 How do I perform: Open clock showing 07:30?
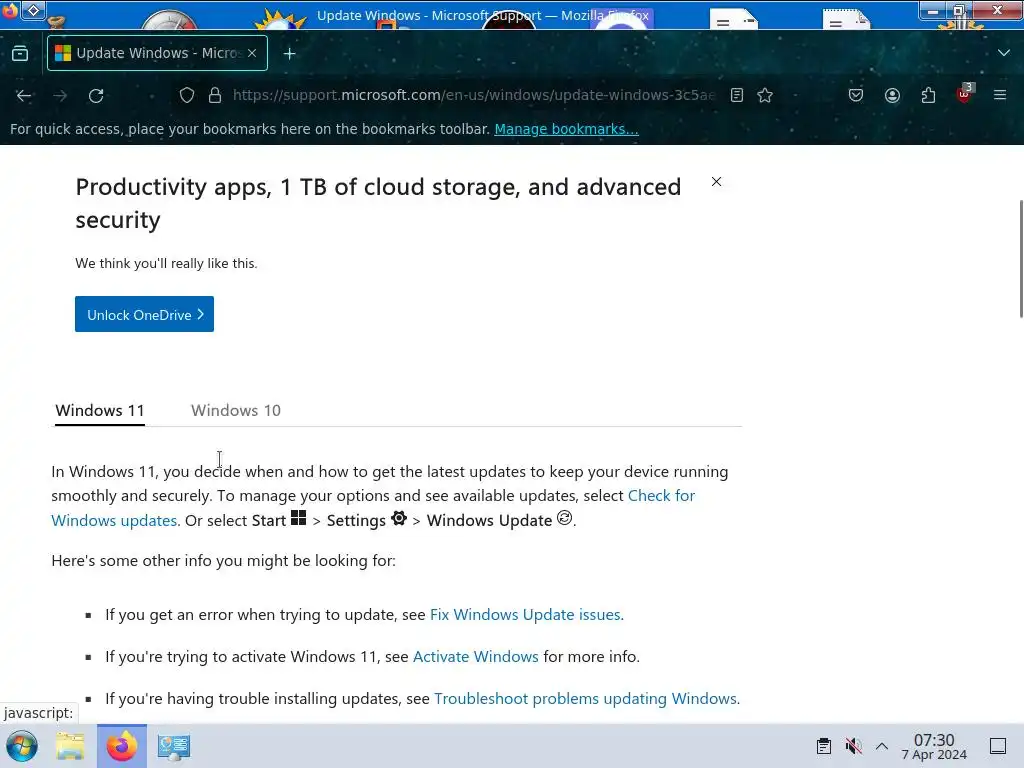[934, 746]
